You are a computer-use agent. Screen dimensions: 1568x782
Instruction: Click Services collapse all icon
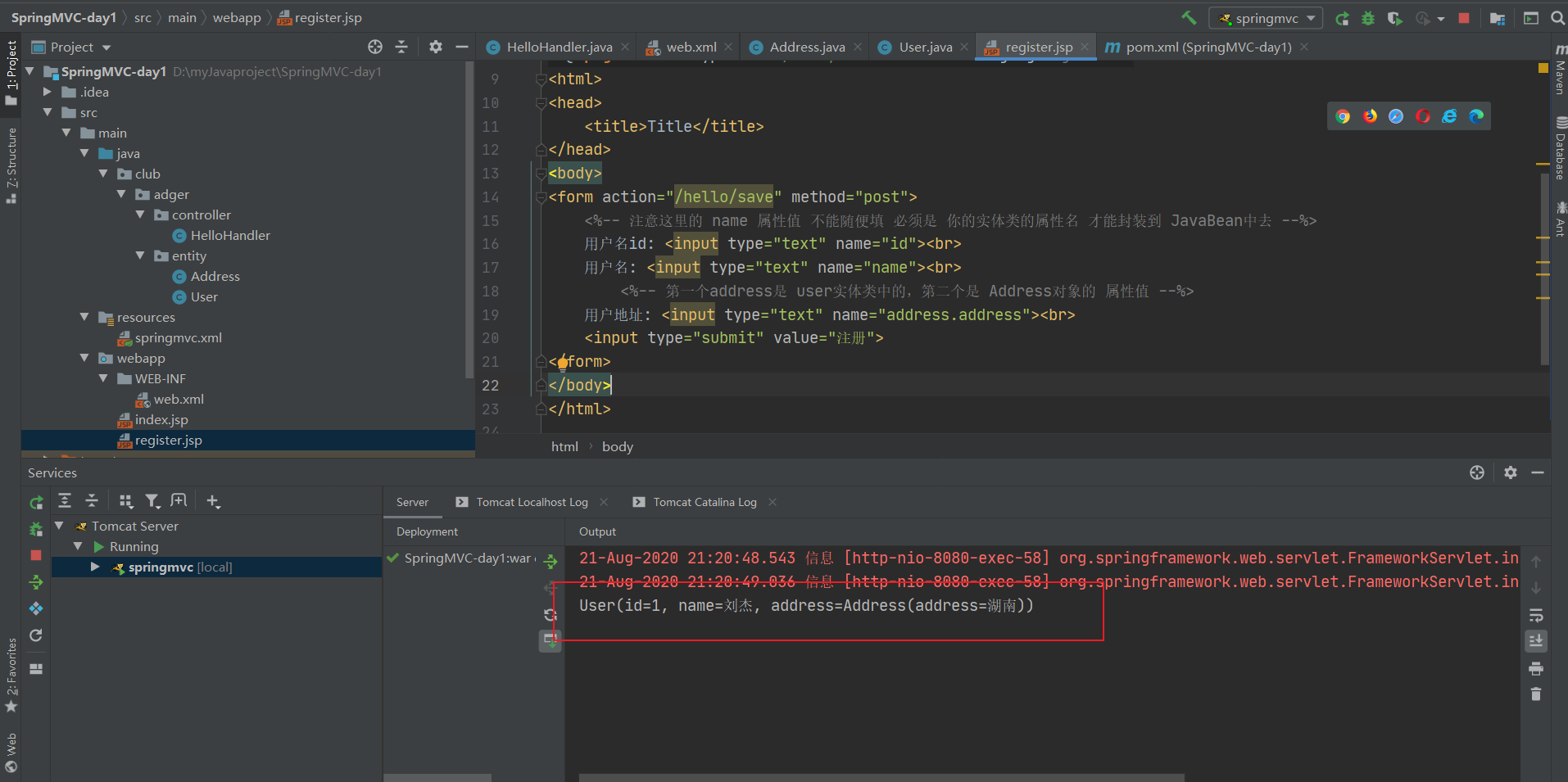[x=92, y=501]
